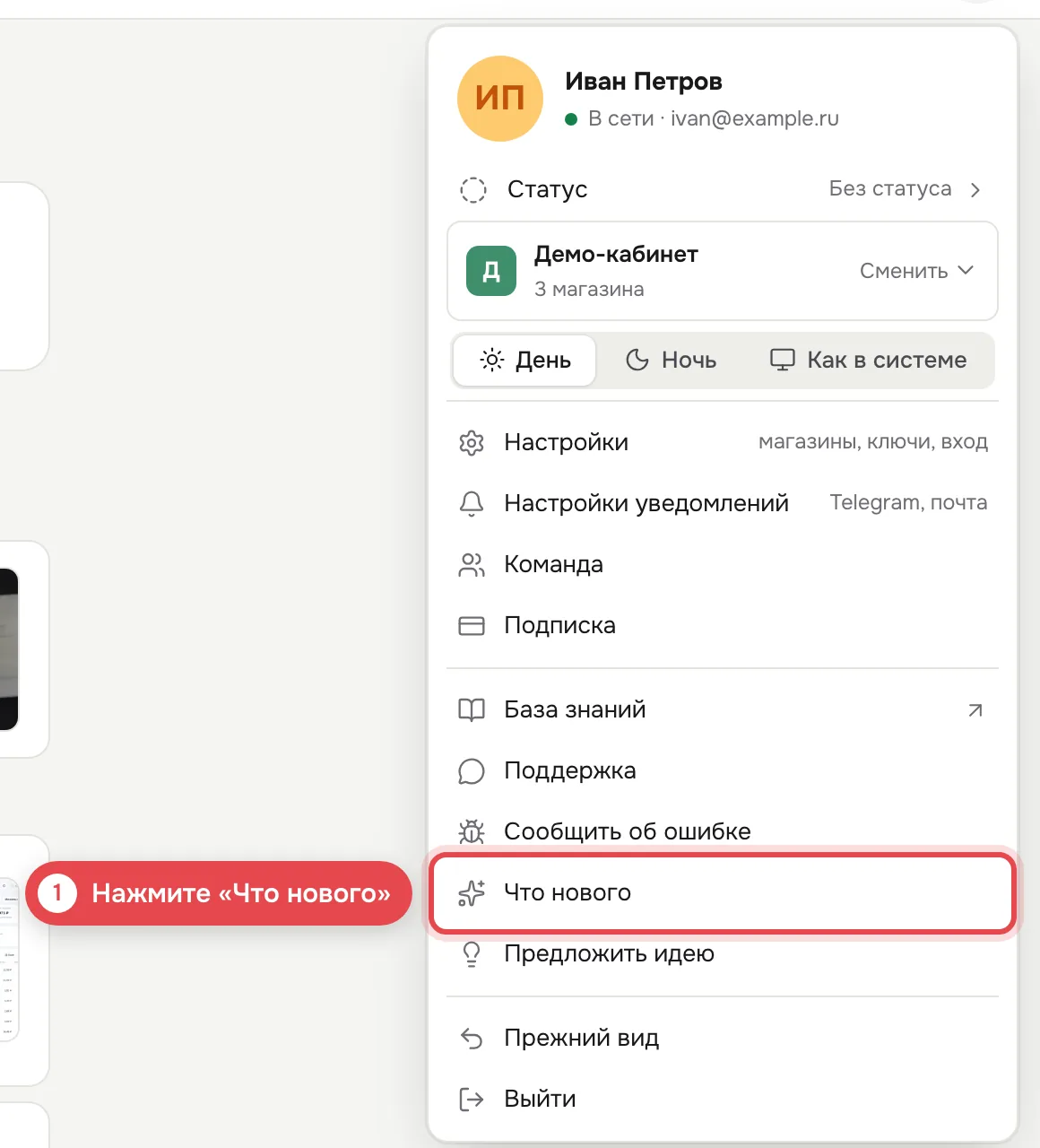Viewport: 1040px width, 1148px height.
Task: Open Поддержка chat
Action: point(723,770)
